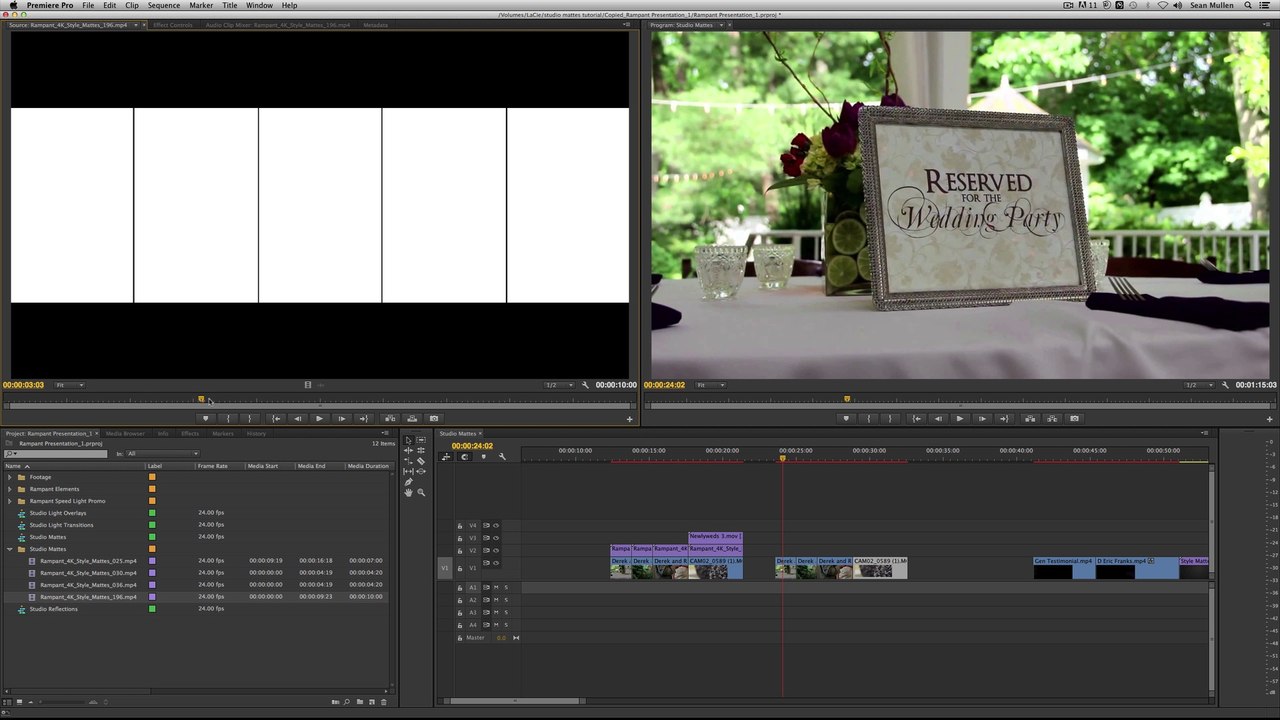1280x720 pixels.
Task: Open Source monitor playback resolution dropdown
Action: 559,385
